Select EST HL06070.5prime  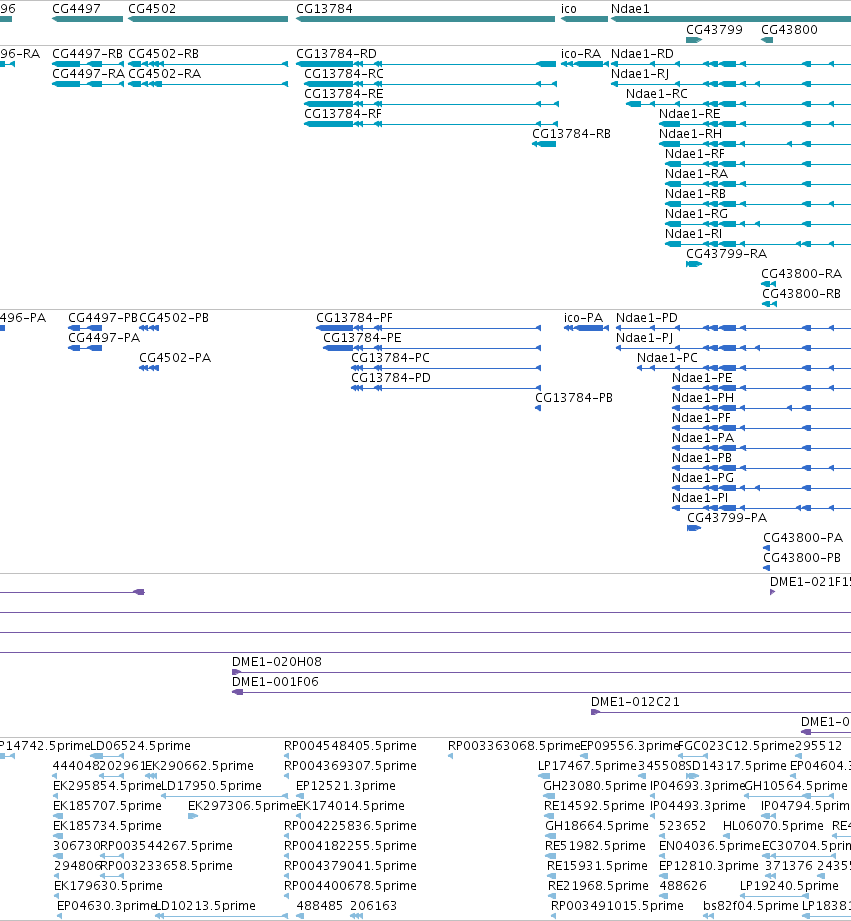[726, 835]
